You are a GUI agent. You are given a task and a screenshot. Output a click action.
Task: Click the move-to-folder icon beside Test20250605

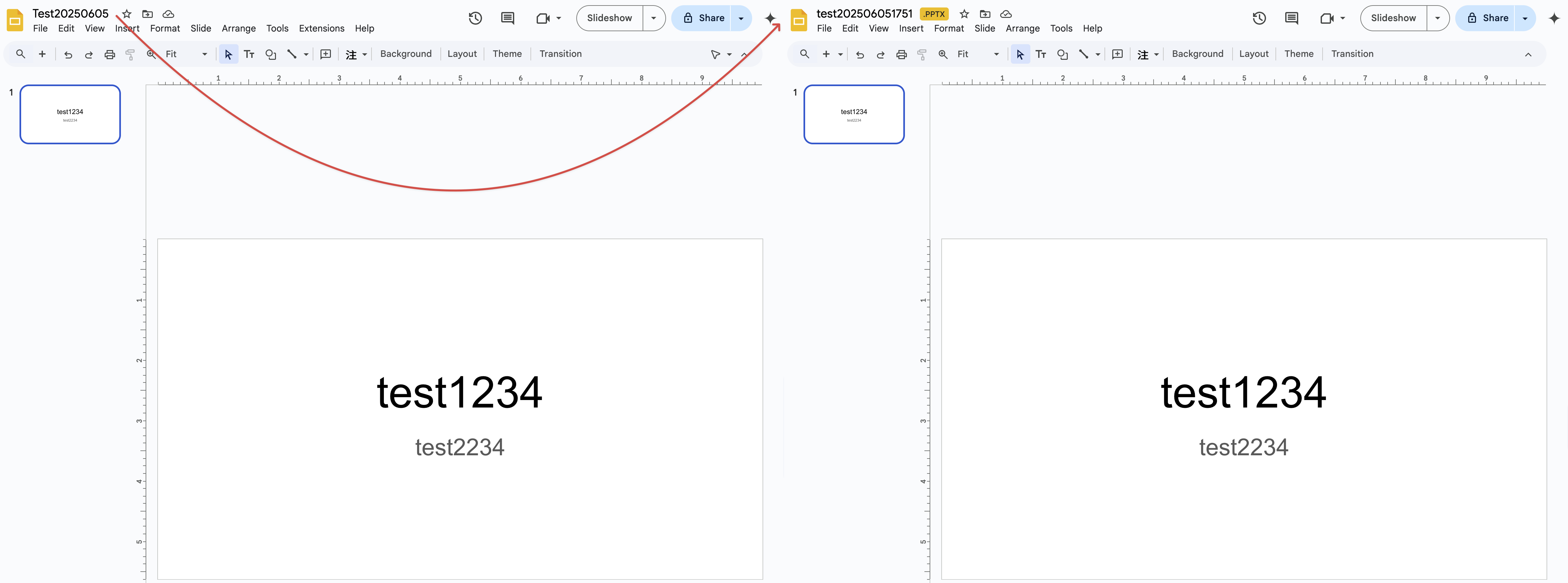point(147,13)
